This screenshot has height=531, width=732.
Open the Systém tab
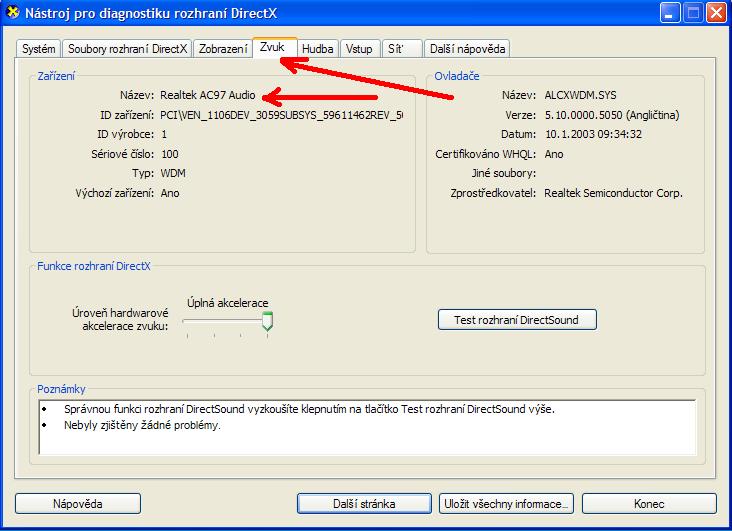click(x=39, y=49)
